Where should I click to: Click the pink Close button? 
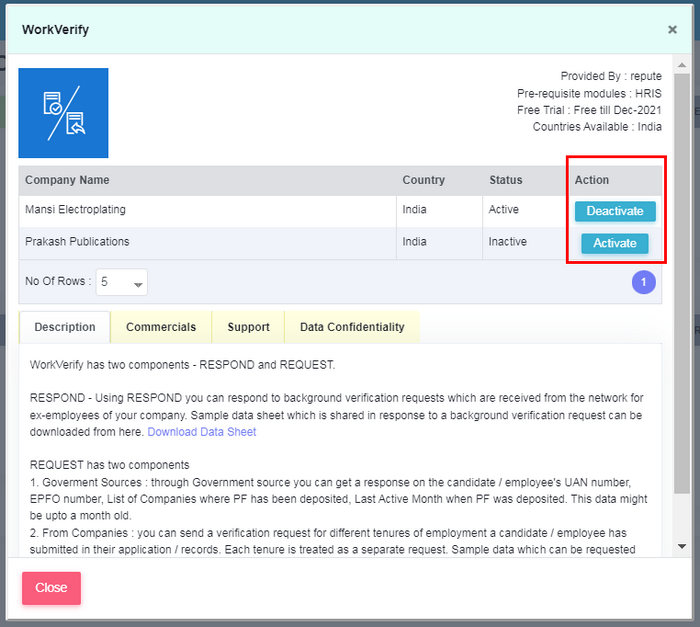pyautogui.click(x=51, y=588)
